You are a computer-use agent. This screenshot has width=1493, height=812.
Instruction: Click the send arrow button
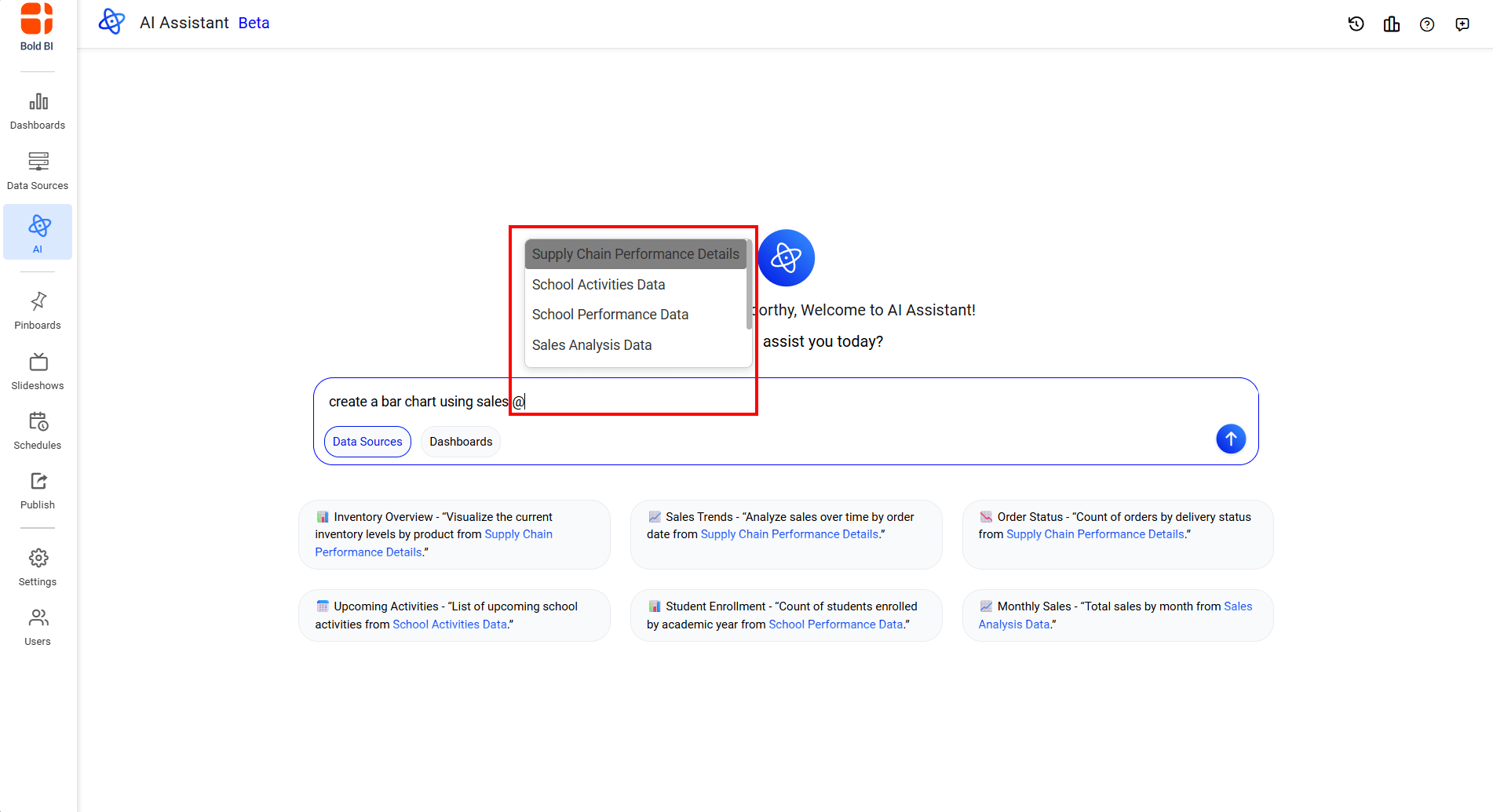click(1230, 439)
